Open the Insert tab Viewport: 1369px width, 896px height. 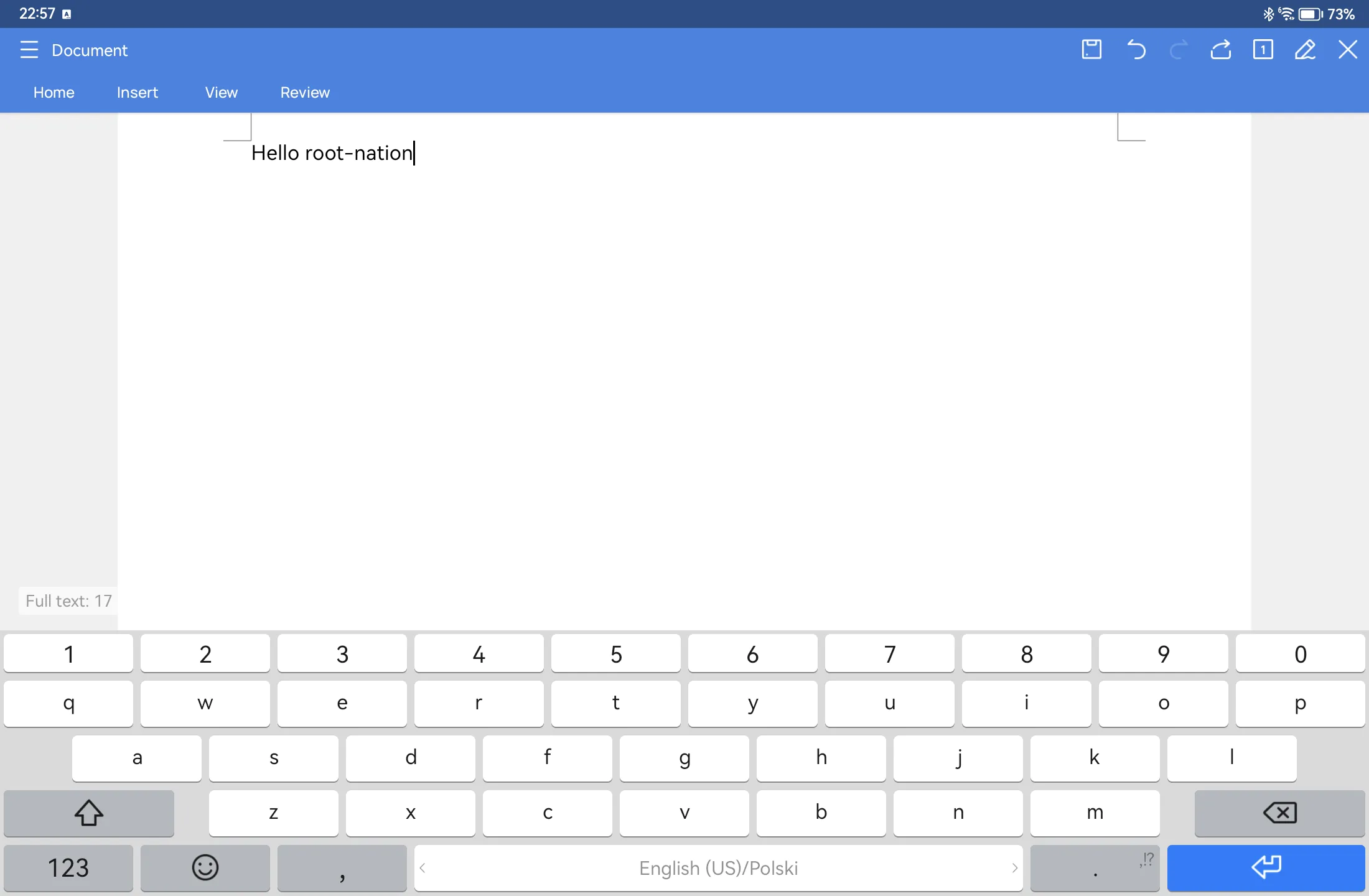(138, 93)
